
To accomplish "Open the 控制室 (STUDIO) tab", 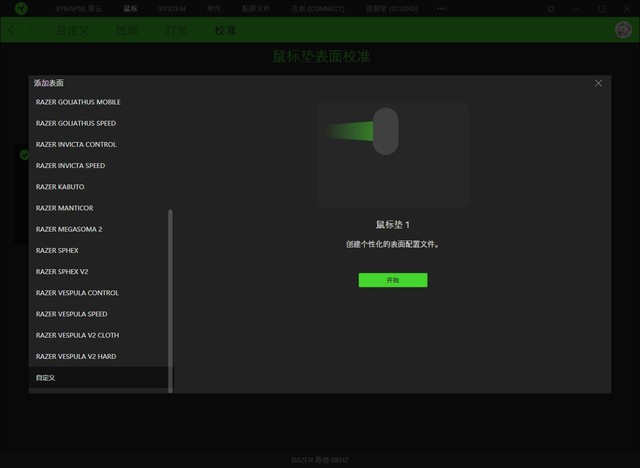I will point(392,9).
